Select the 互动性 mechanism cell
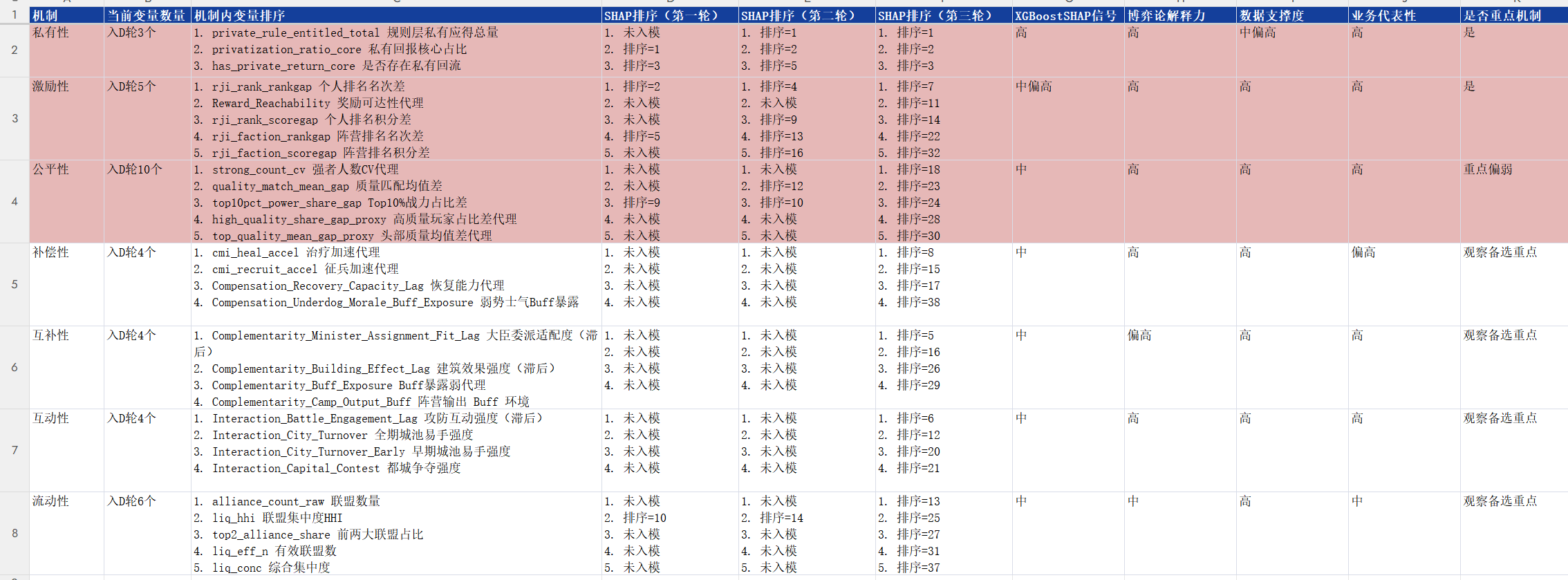 (x=66, y=450)
